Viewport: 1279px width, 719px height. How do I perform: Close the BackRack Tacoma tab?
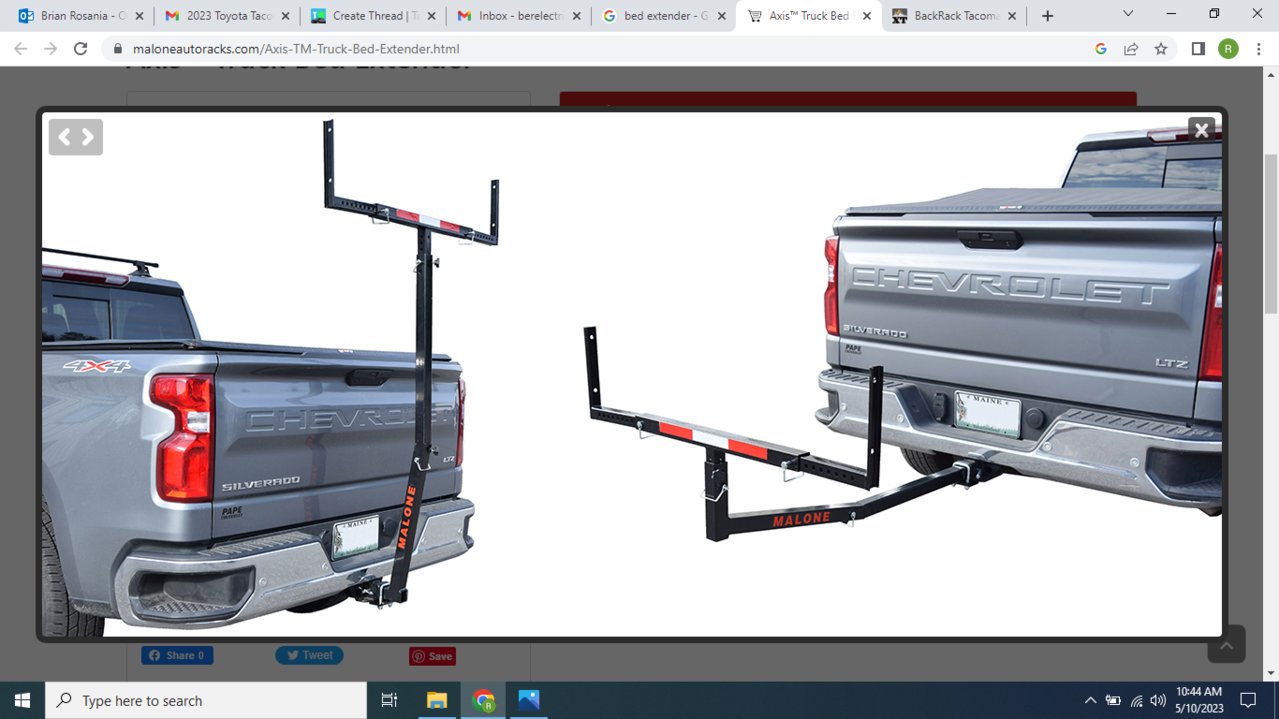(x=1013, y=16)
